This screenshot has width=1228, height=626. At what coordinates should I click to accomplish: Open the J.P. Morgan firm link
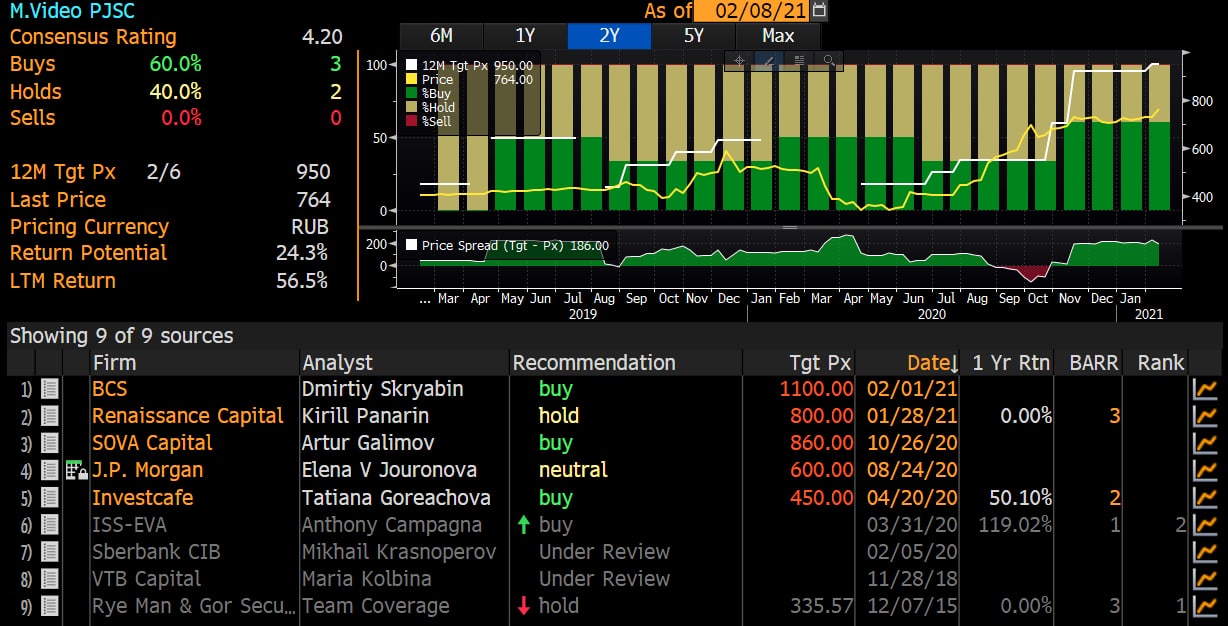click(x=147, y=470)
